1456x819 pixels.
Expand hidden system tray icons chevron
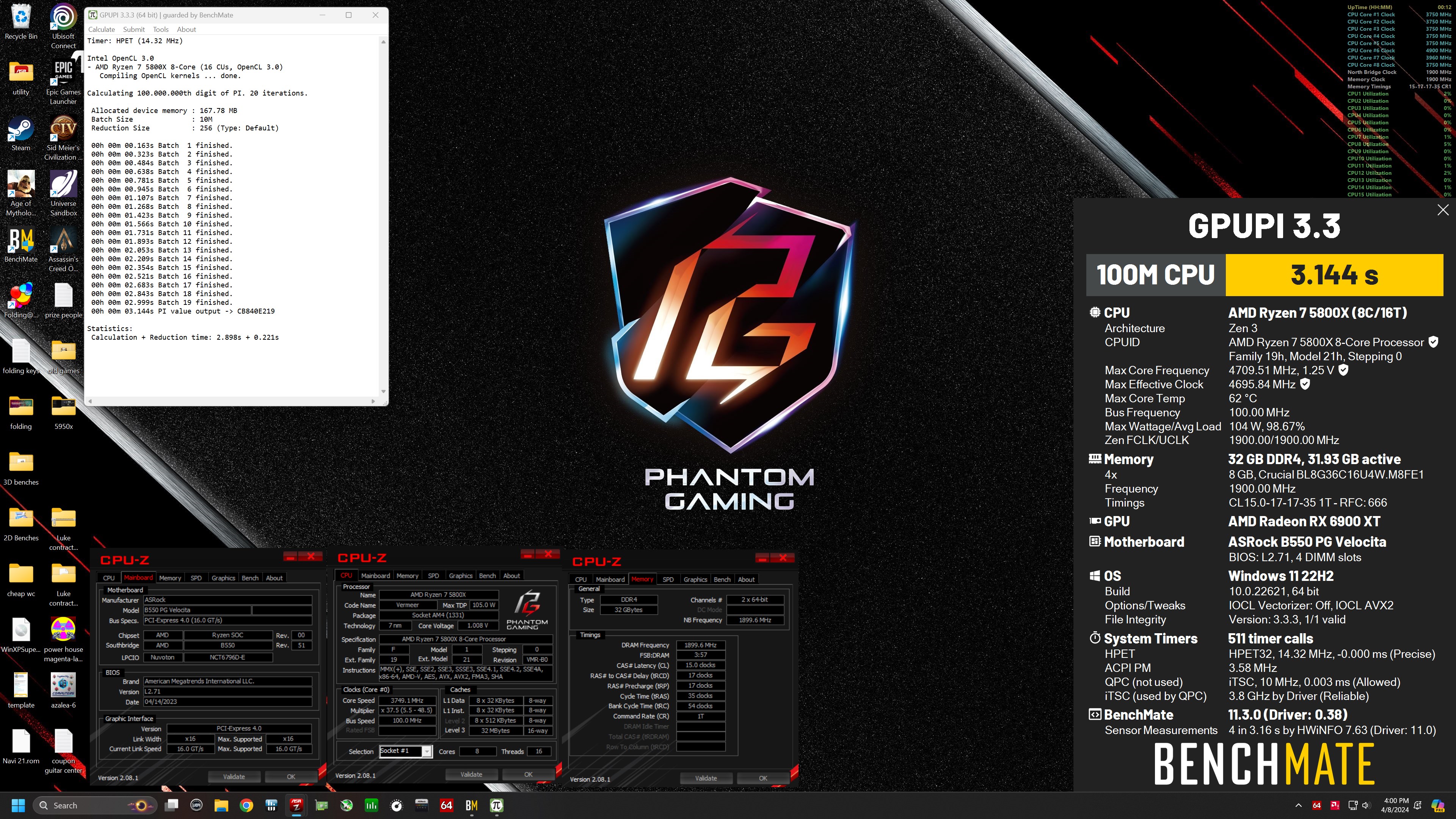click(x=1298, y=805)
